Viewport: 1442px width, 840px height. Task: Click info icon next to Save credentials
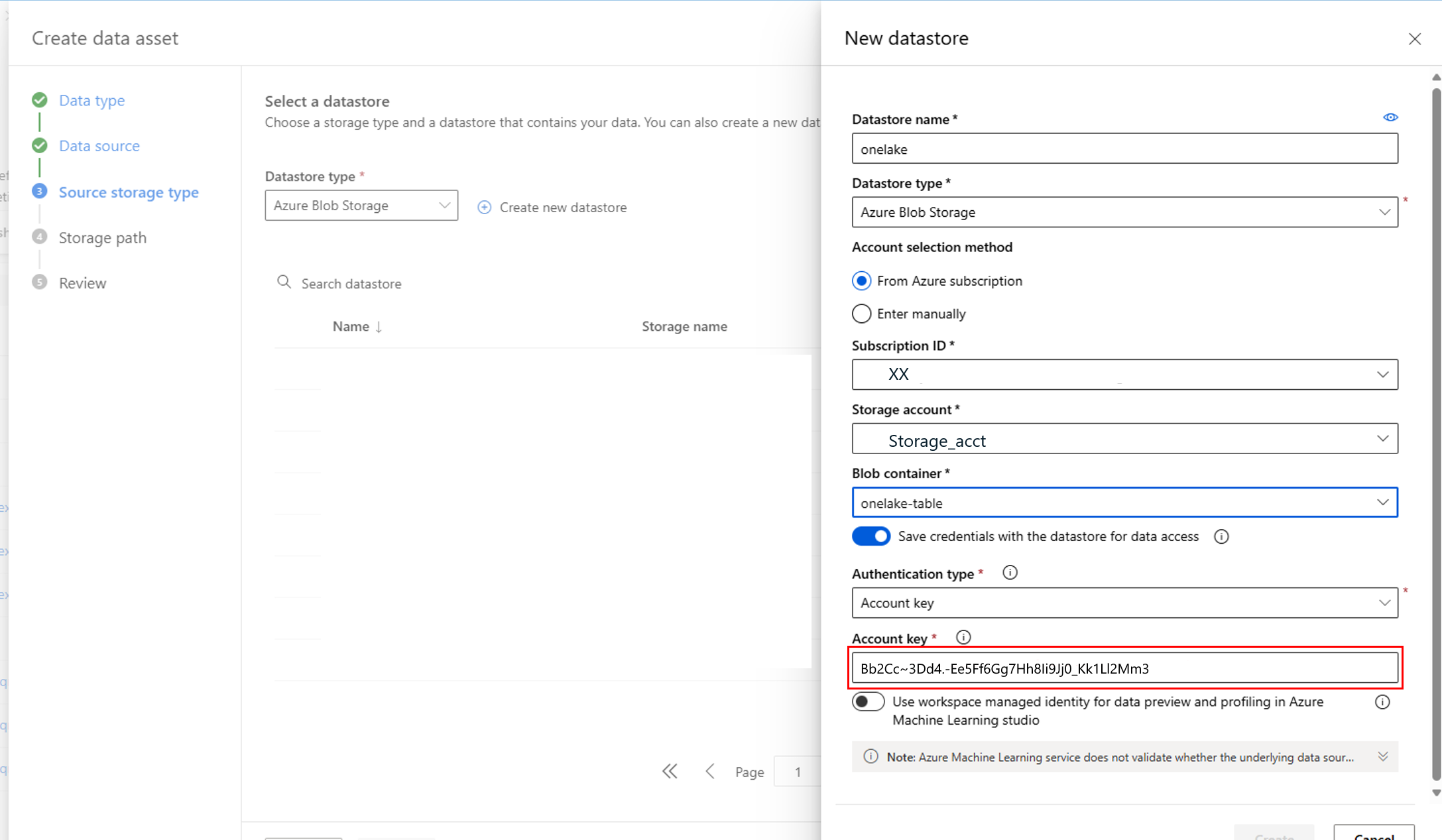tap(1221, 536)
